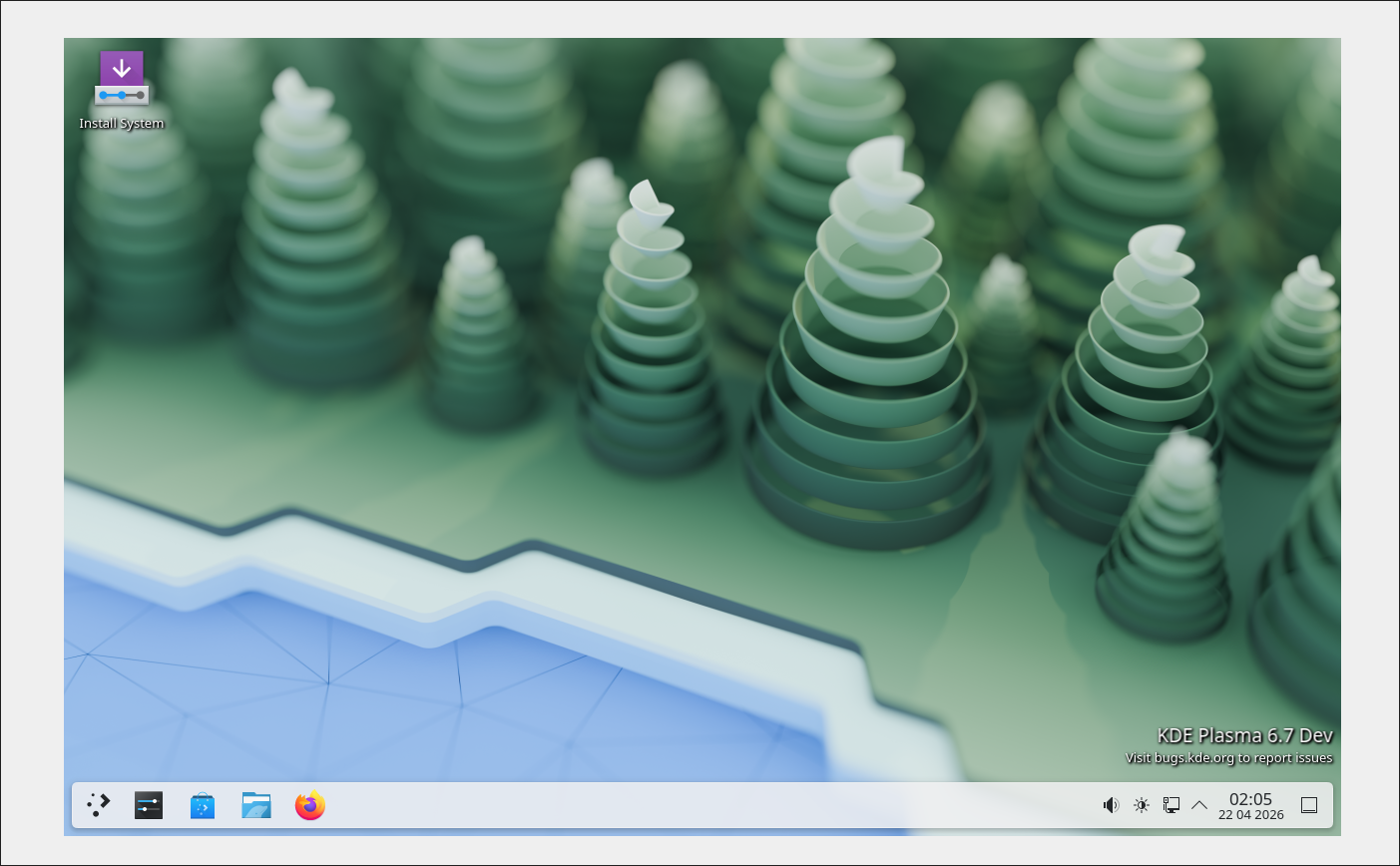The height and width of the screenshot is (866, 1400).
Task: Expand hidden system tray icons
Action: pyautogui.click(x=1199, y=805)
